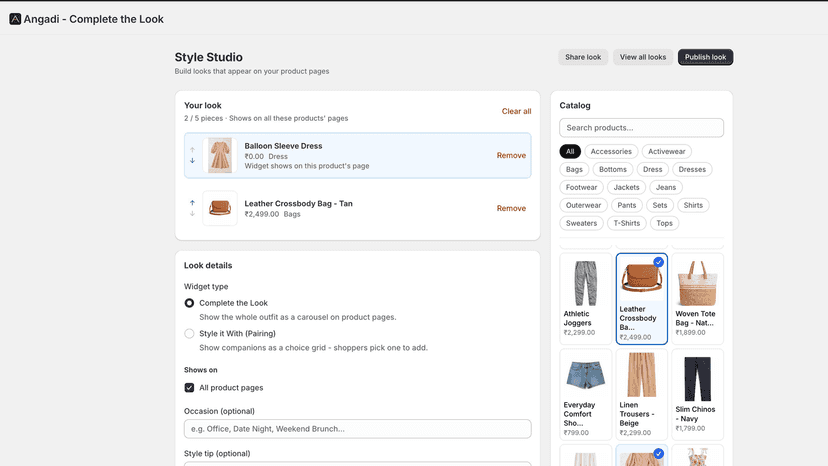Uncheck All product pages checkbox
This screenshot has height=466, width=828.
tap(189, 388)
